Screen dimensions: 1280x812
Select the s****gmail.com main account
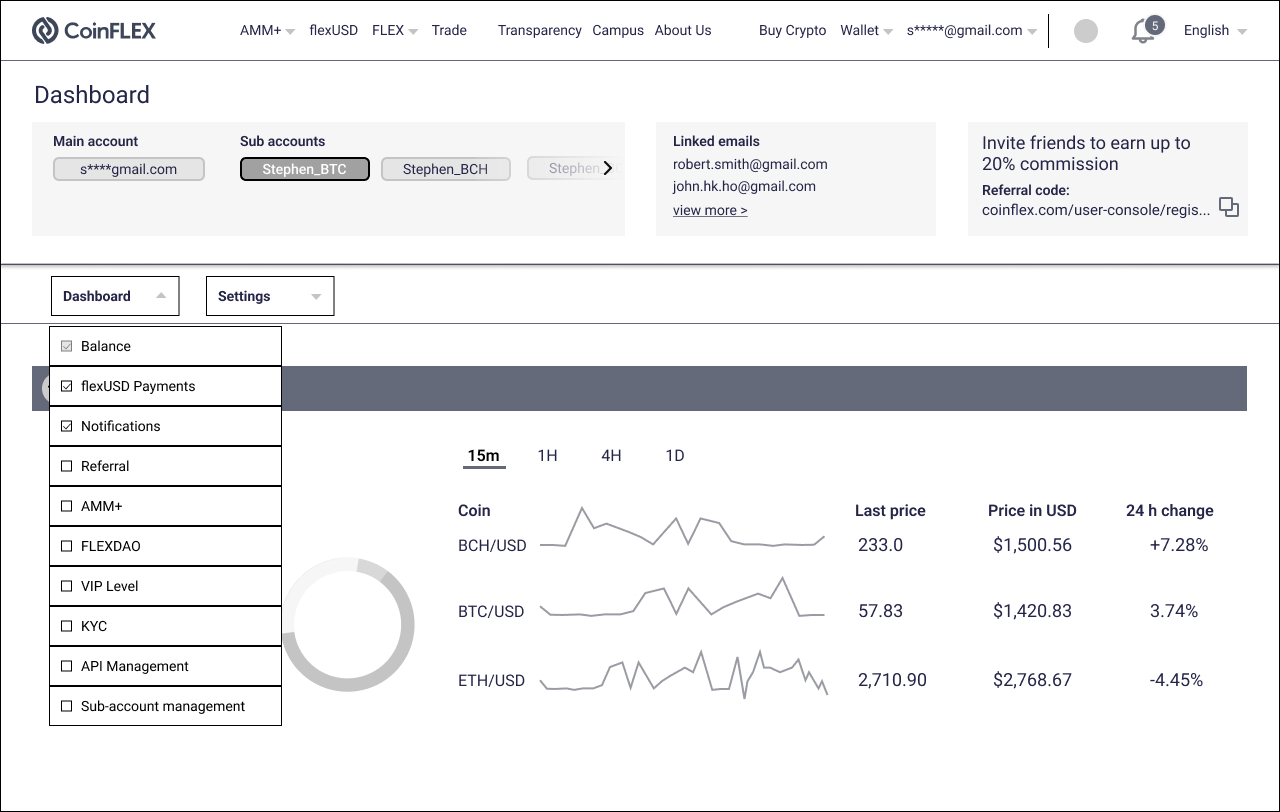click(x=128, y=169)
